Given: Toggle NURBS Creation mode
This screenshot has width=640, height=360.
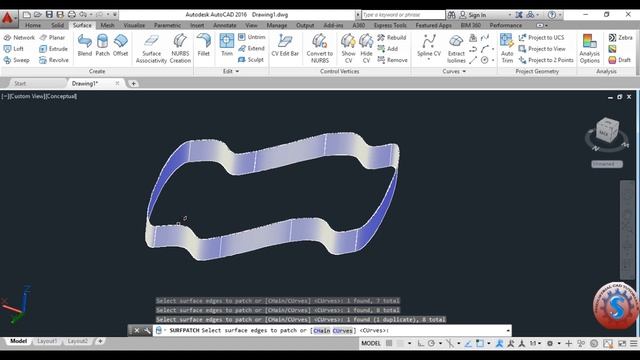Looking at the screenshot, I should point(180,49).
